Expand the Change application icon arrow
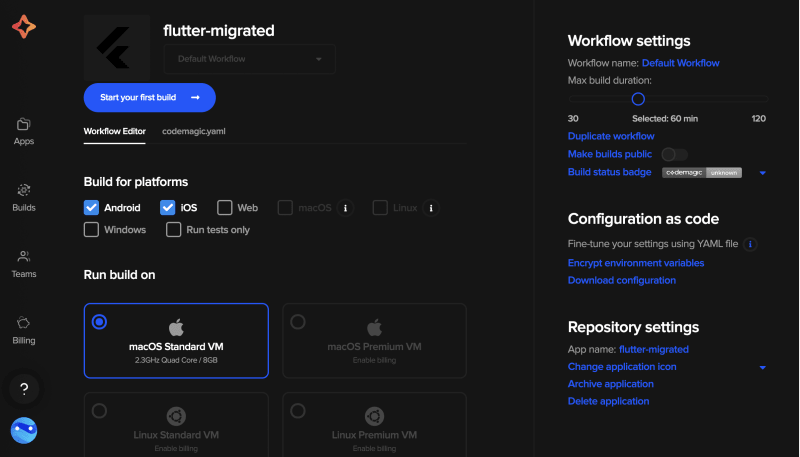Screen dimensions: 800x457 click(x=762, y=367)
